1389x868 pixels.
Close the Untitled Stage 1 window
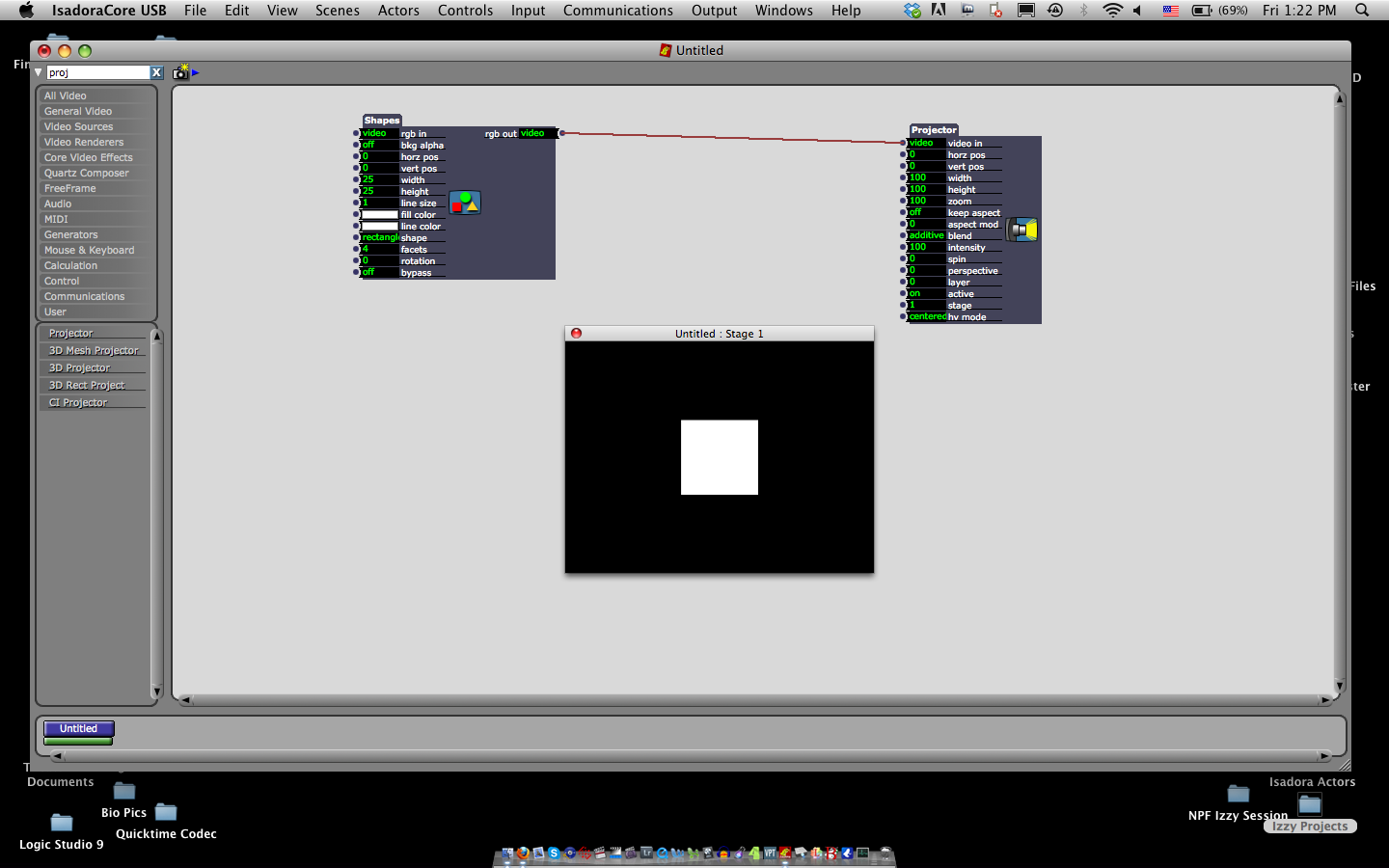pyautogui.click(x=576, y=333)
